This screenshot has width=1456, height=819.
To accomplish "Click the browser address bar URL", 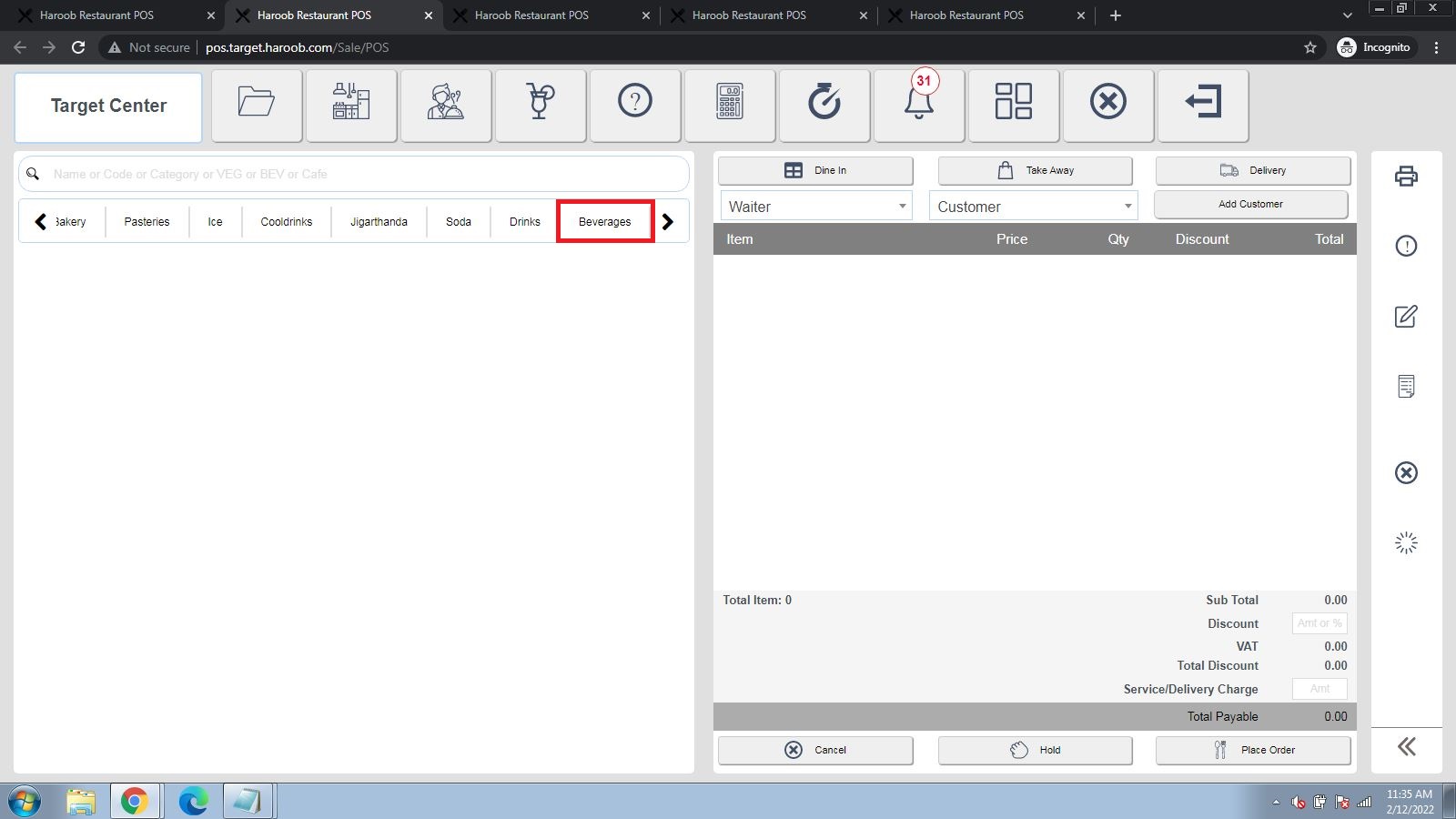I will [298, 47].
